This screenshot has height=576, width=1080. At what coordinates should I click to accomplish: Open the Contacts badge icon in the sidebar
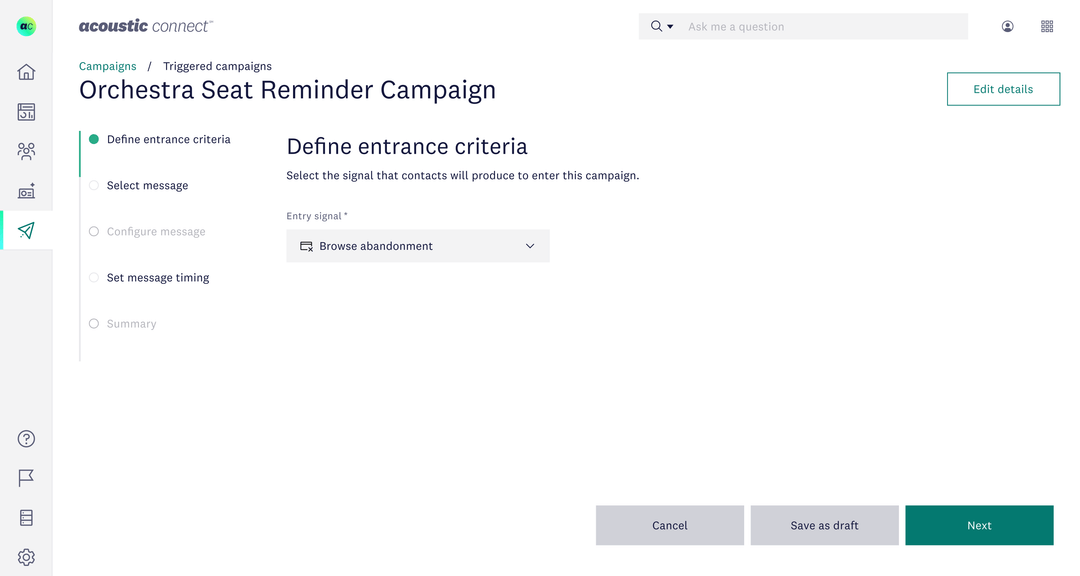pyautogui.click(x=26, y=190)
